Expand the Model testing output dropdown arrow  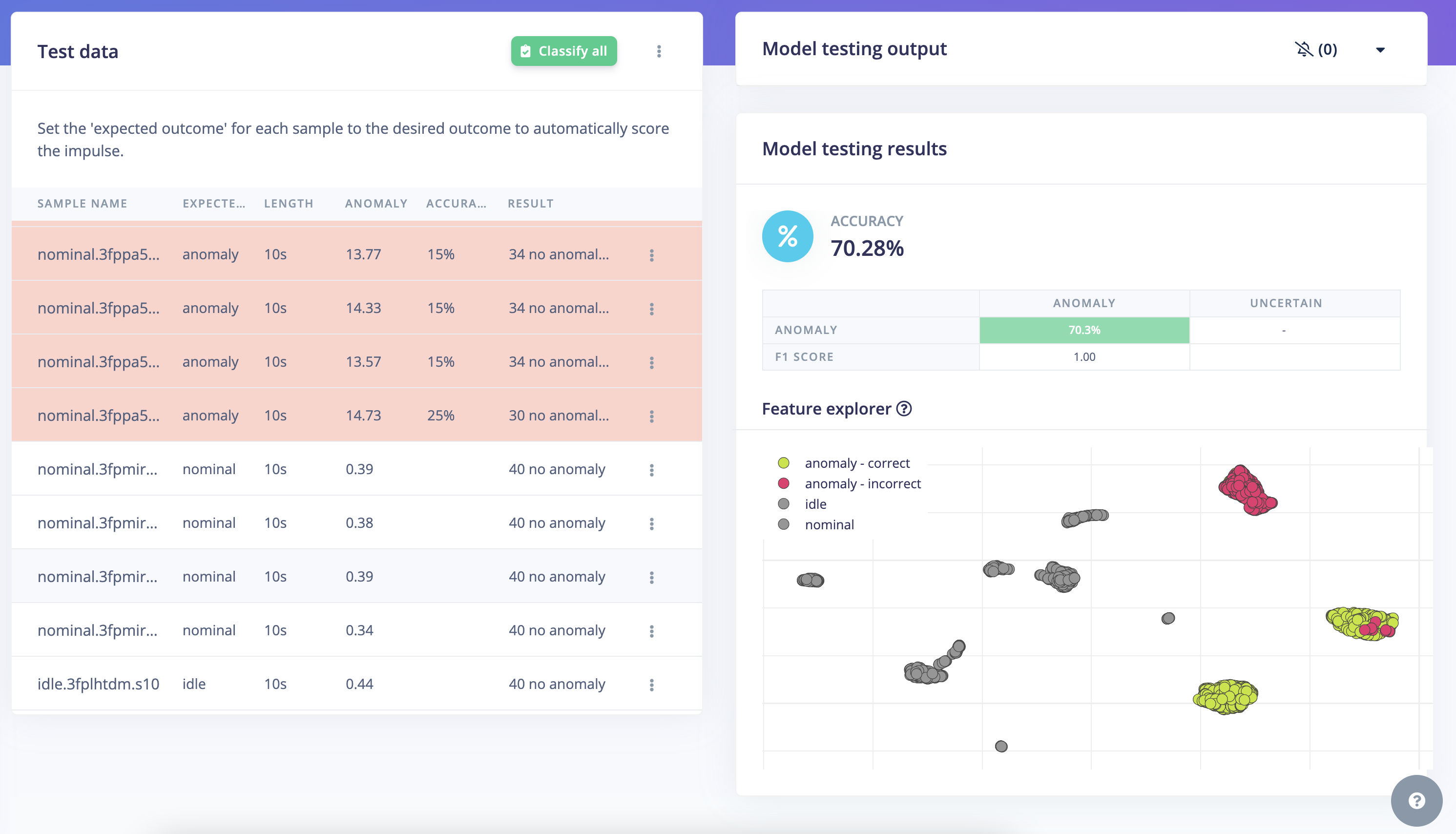point(1380,50)
